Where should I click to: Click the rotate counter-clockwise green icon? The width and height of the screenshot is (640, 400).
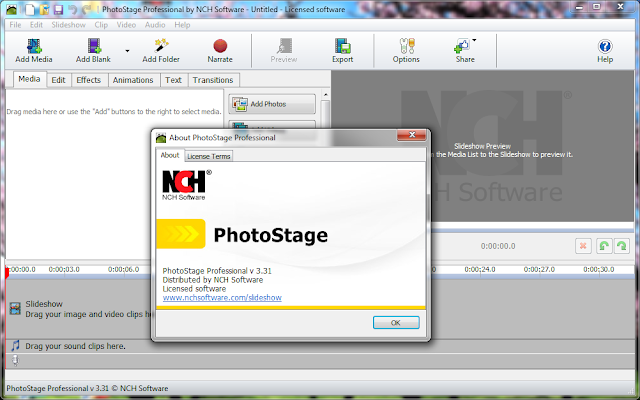[x=604, y=246]
